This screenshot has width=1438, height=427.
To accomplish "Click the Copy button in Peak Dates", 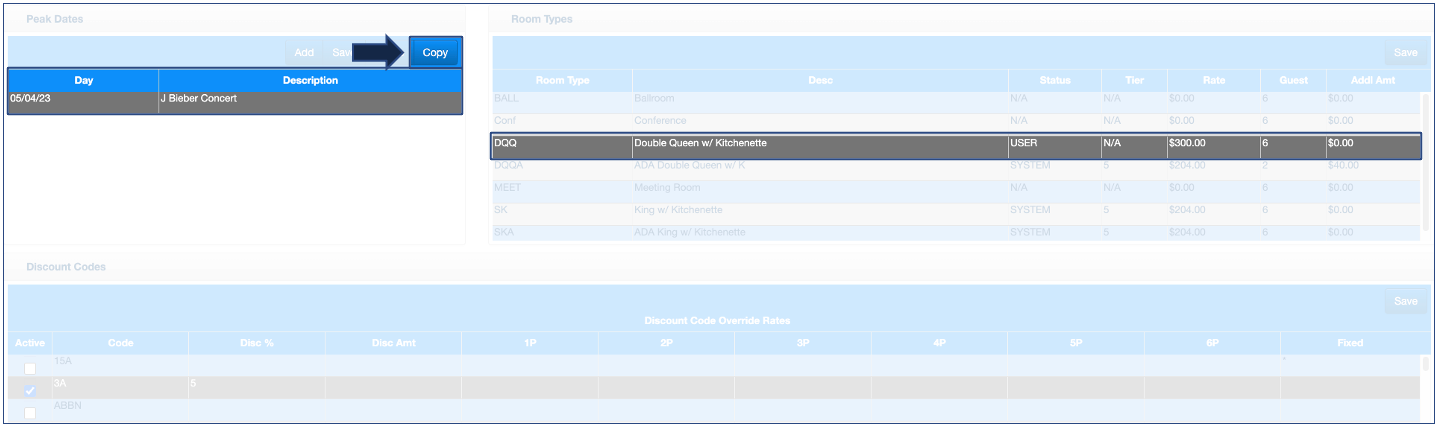I will coord(435,53).
